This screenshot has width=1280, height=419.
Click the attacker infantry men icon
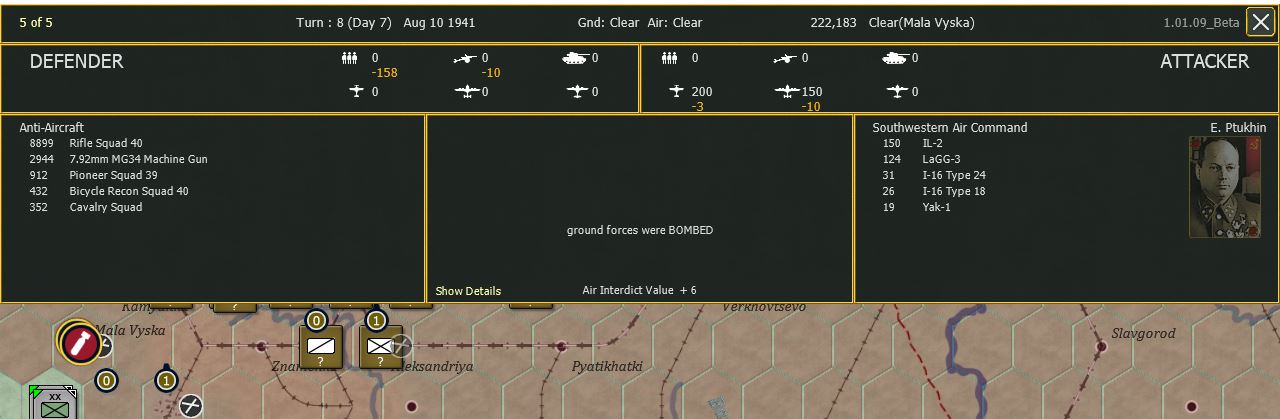click(x=670, y=58)
